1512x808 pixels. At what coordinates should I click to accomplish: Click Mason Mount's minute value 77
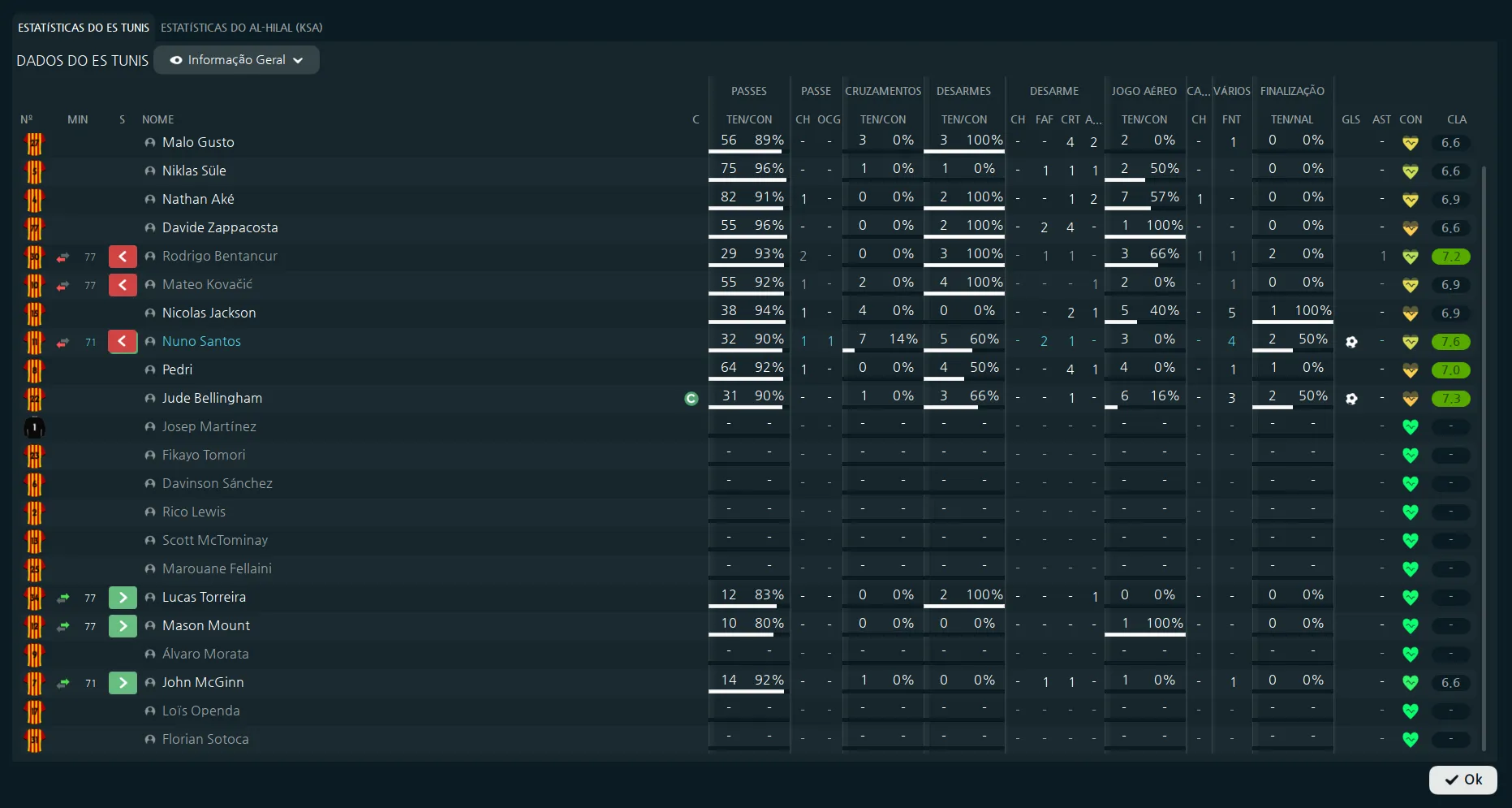(x=90, y=626)
